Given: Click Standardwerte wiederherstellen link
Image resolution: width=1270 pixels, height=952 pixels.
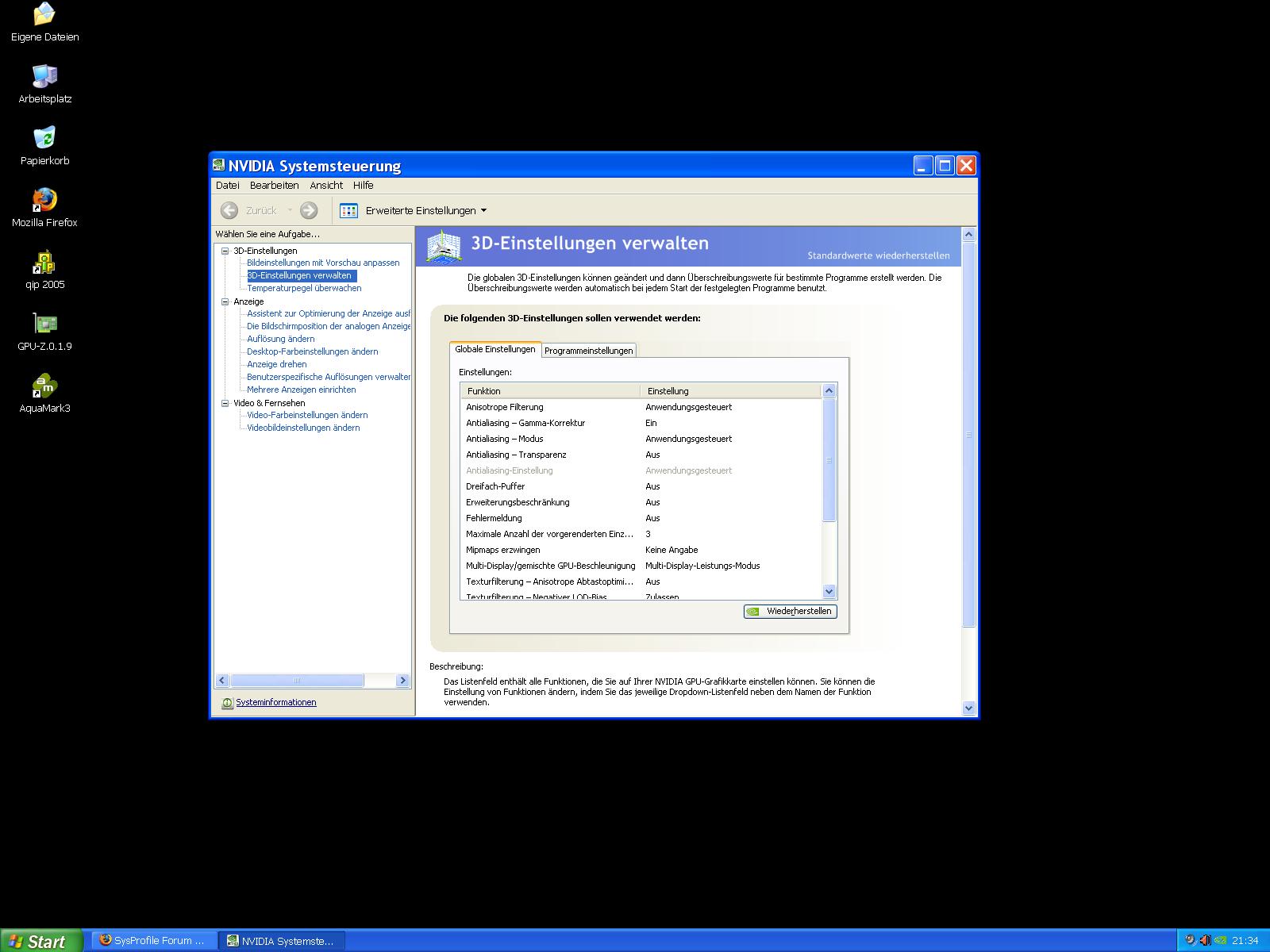Looking at the screenshot, I should pyautogui.click(x=878, y=255).
